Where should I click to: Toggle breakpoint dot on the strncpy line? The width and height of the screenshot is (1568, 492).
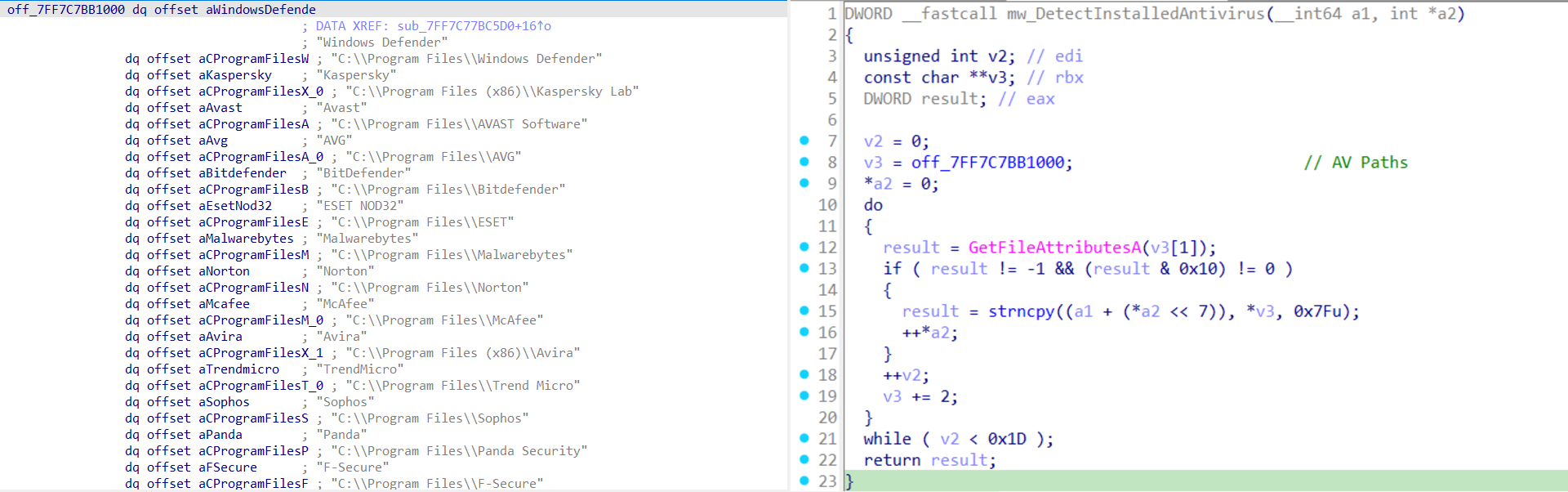pos(804,311)
